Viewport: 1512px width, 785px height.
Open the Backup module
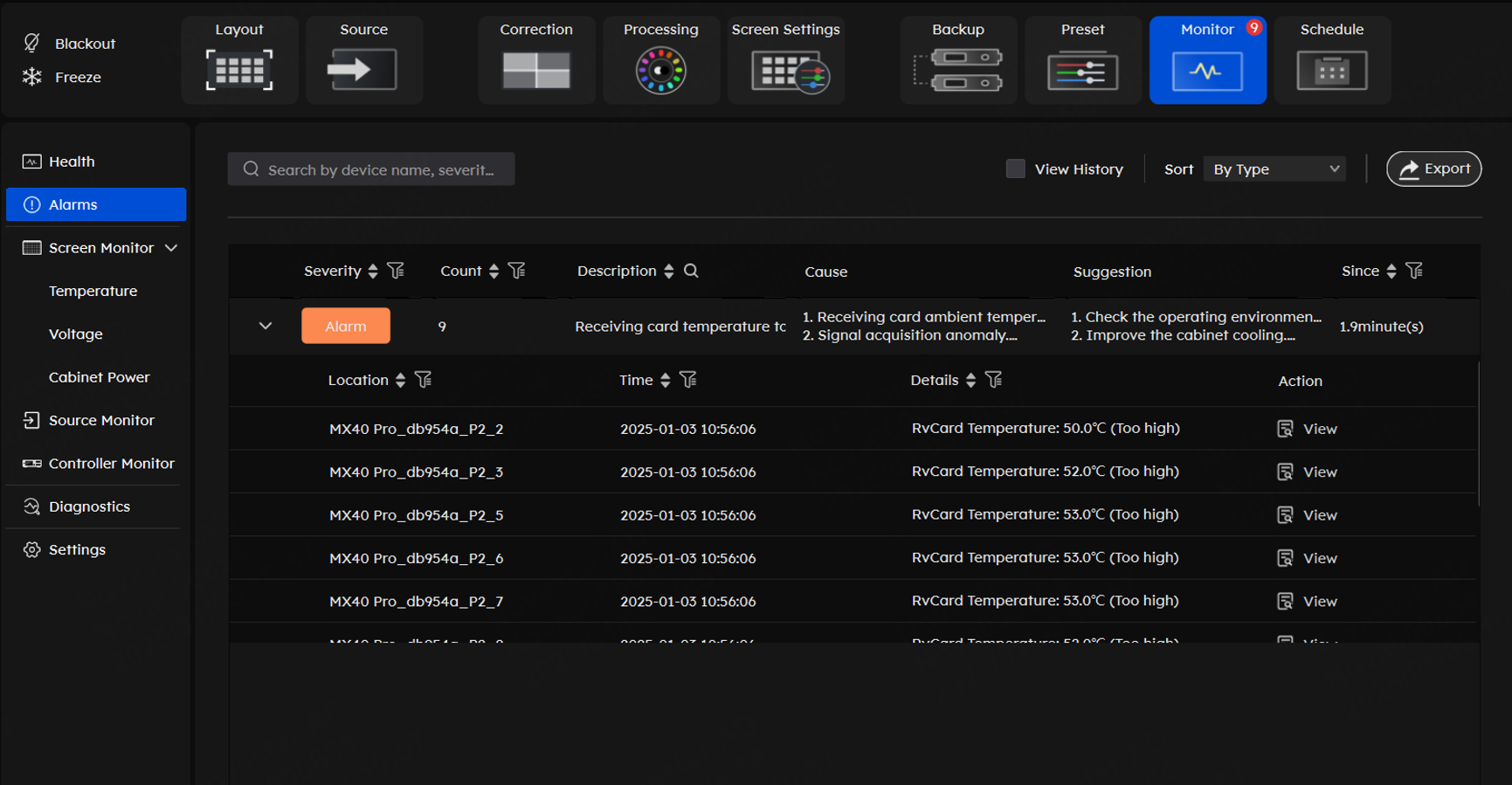958,69
